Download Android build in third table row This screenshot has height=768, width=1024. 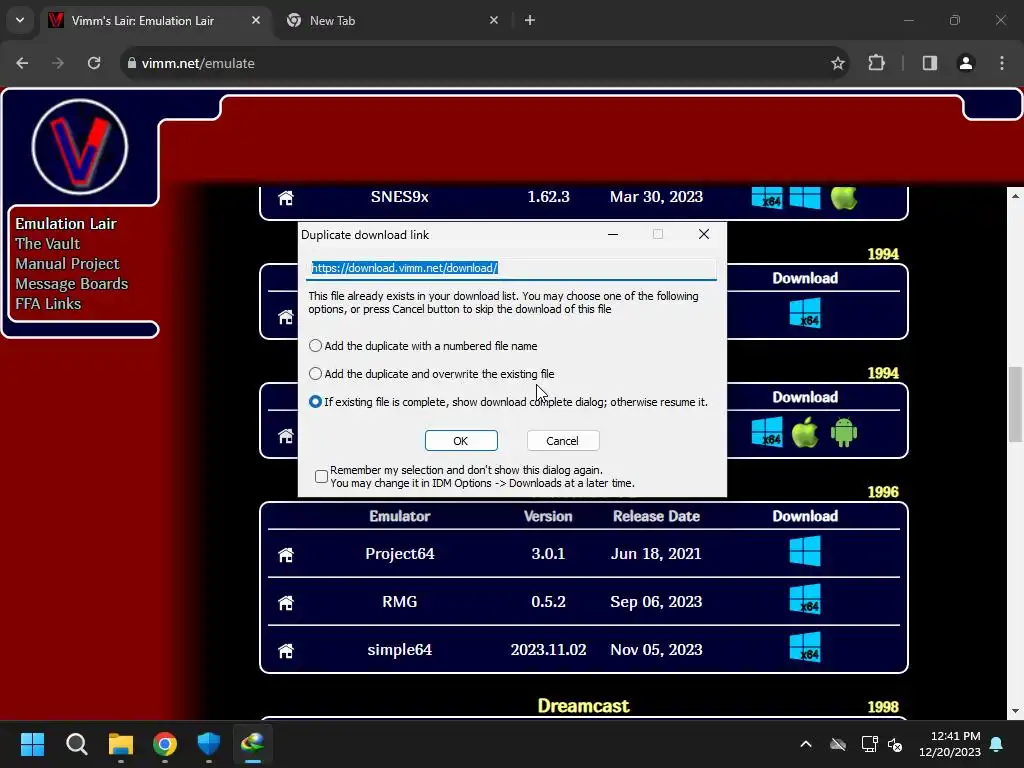(x=843, y=432)
